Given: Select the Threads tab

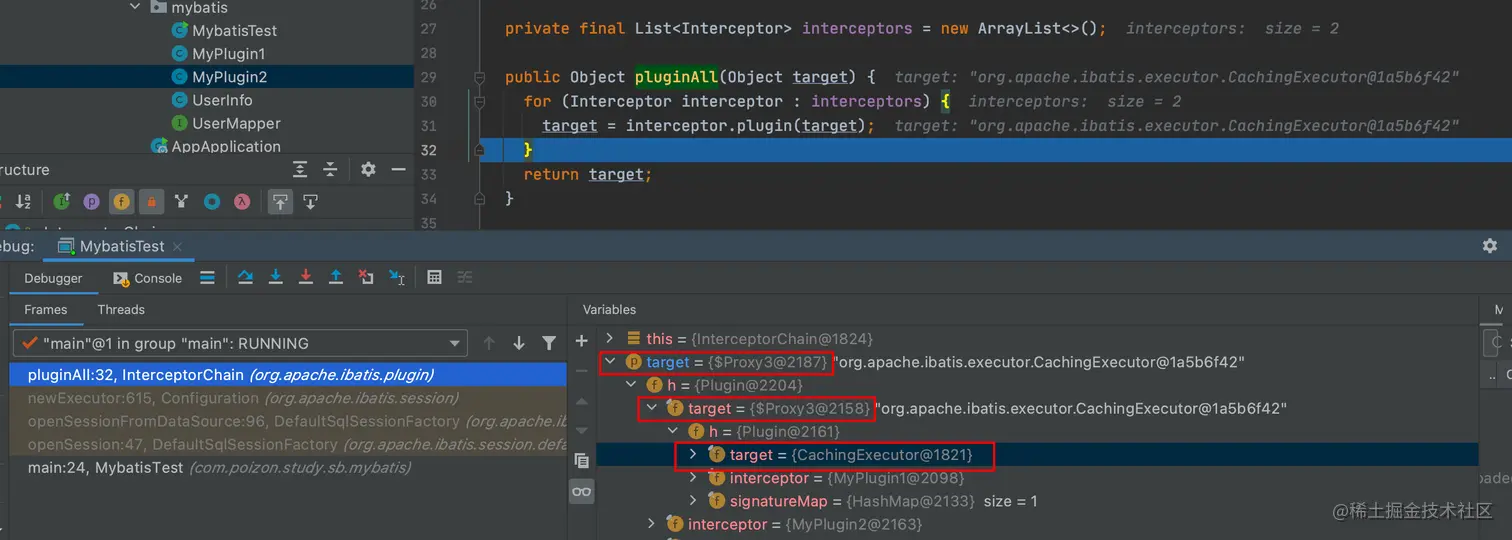Looking at the screenshot, I should (x=121, y=310).
